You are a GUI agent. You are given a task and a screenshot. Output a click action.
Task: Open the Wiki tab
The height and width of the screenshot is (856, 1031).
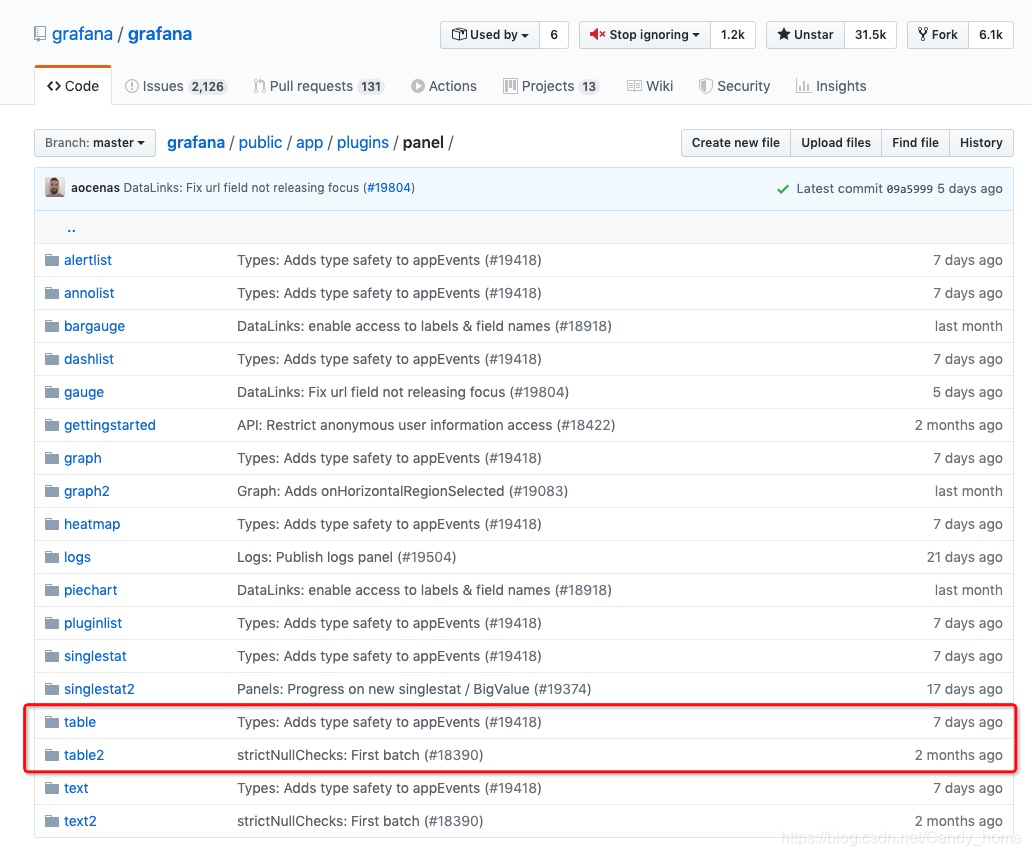pyautogui.click(x=650, y=86)
